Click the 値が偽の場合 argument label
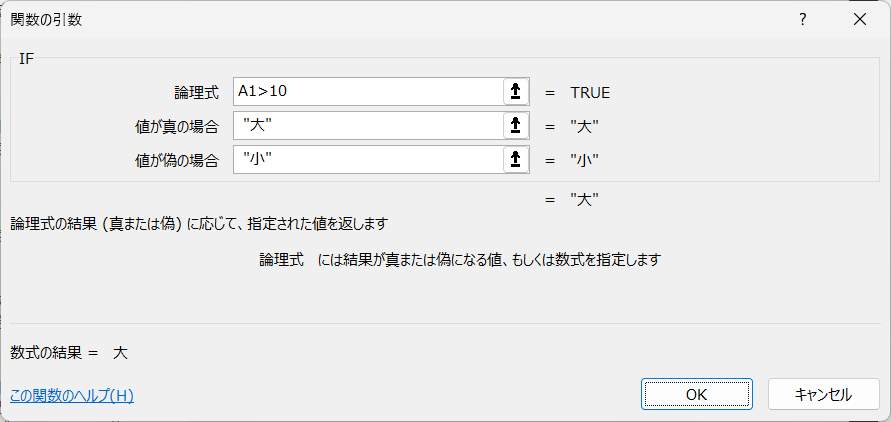The height and width of the screenshot is (422, 891). [176, 161]
